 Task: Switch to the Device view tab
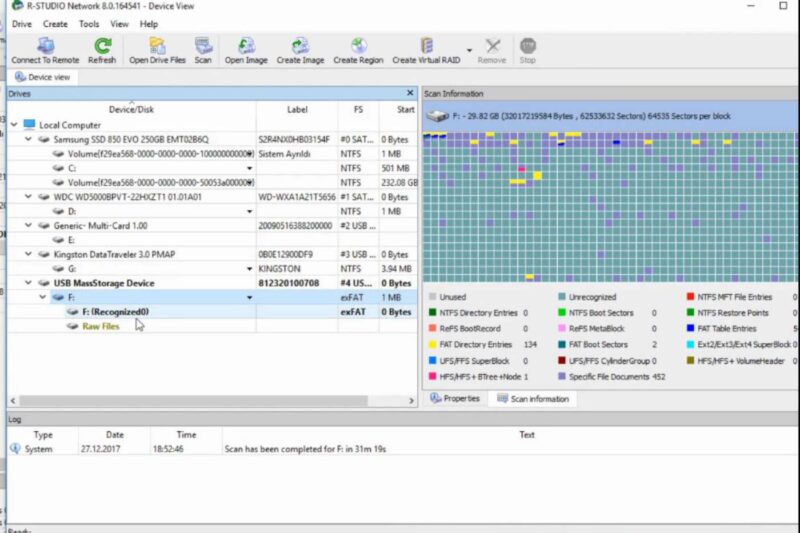(x=42, y=77)
